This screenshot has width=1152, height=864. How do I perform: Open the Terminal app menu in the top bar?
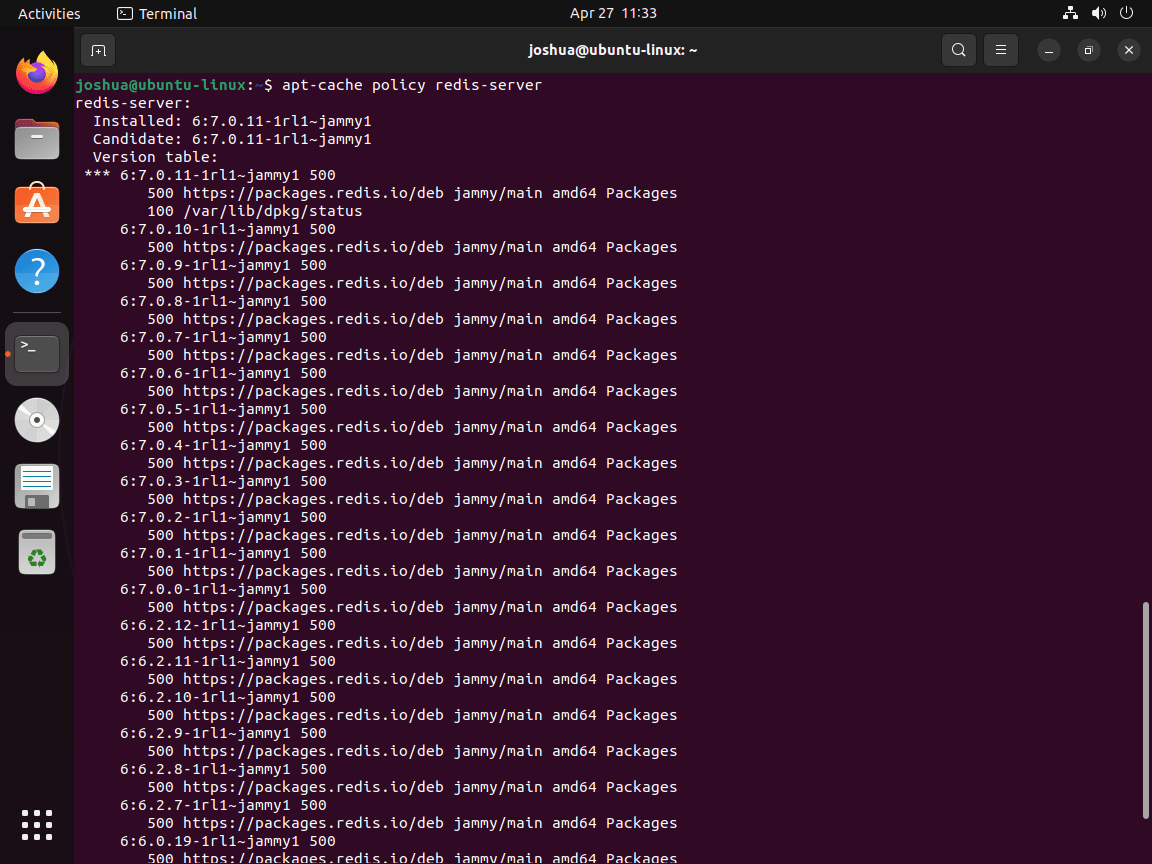point(157,13)
